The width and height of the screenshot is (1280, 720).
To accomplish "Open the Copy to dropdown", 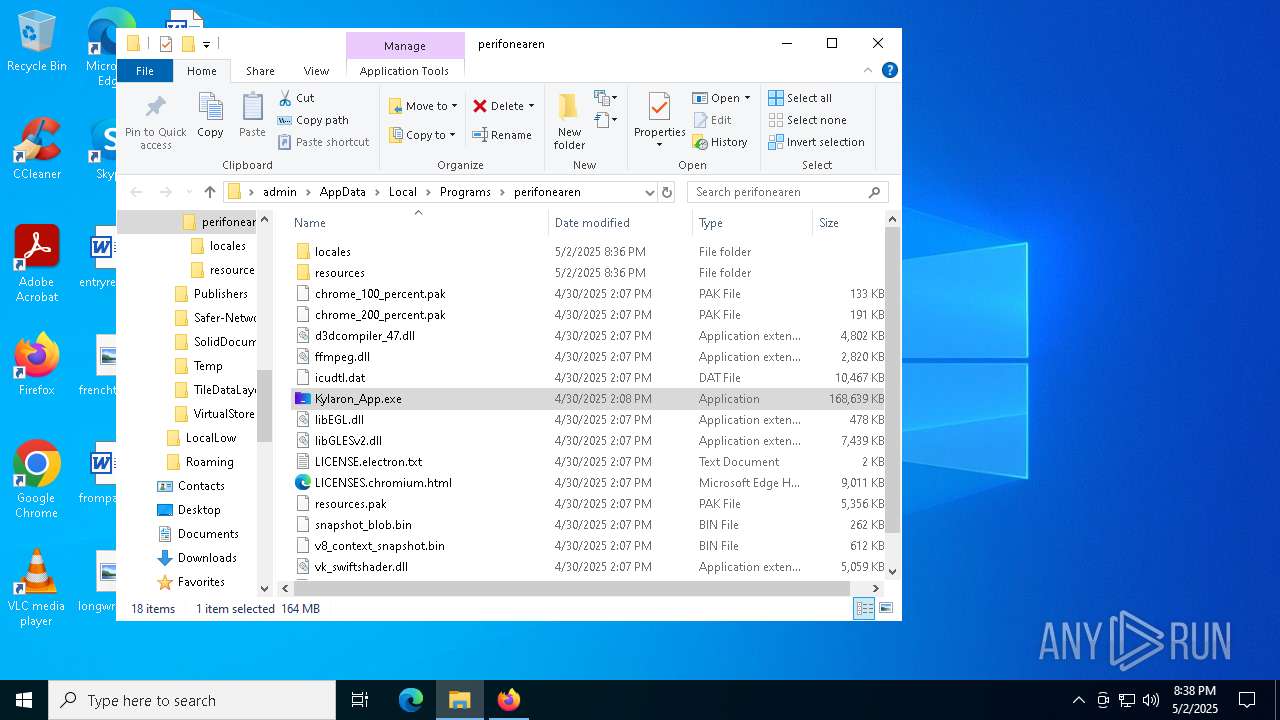I will click(x=422, y=135).
